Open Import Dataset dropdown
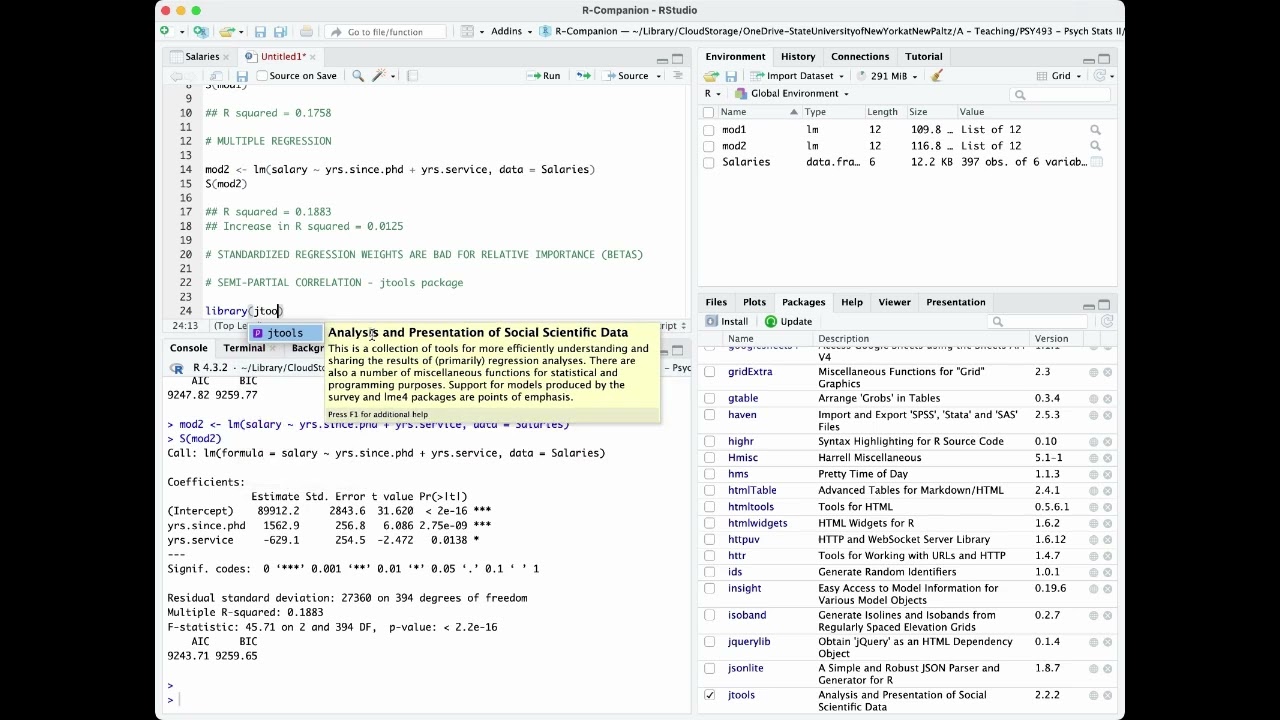This screenshot has height=720, width=1280. [798, 76]
